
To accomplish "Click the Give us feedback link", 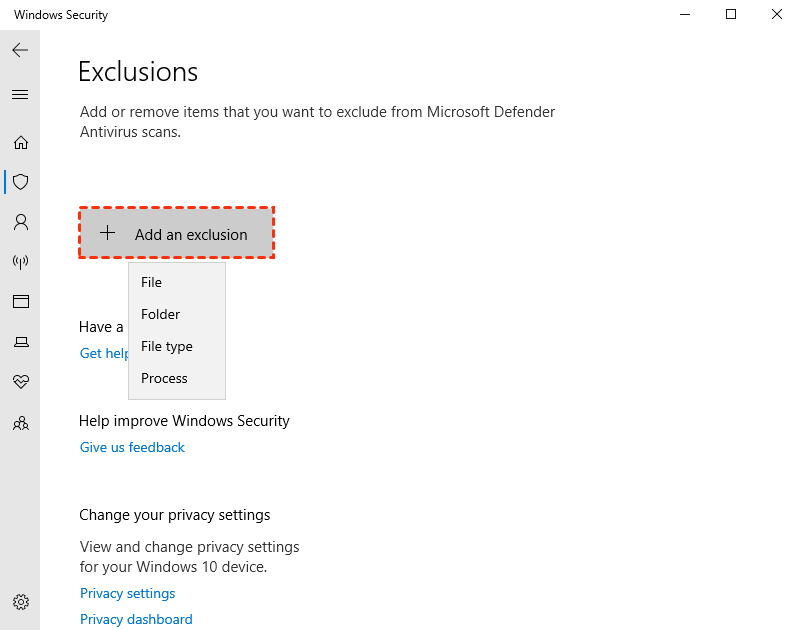I will pos(132,448).
